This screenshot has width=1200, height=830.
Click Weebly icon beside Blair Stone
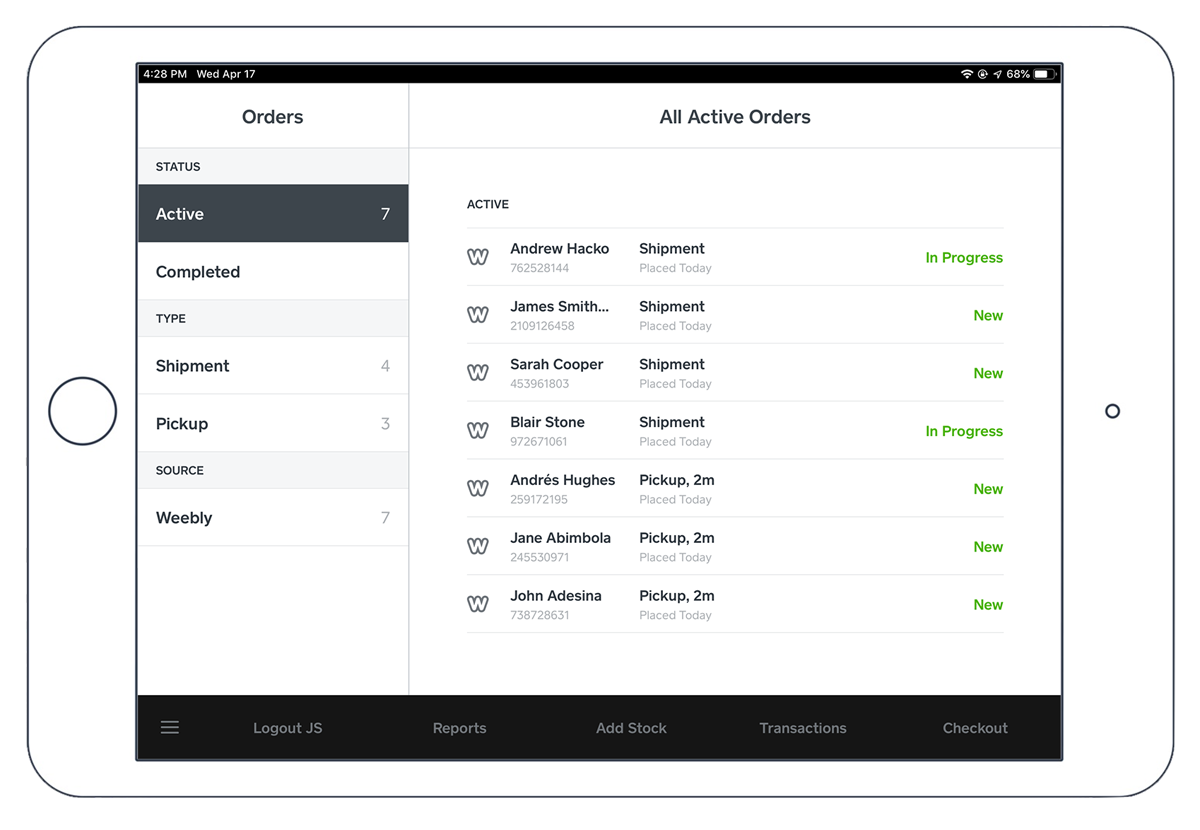point(478,431)
